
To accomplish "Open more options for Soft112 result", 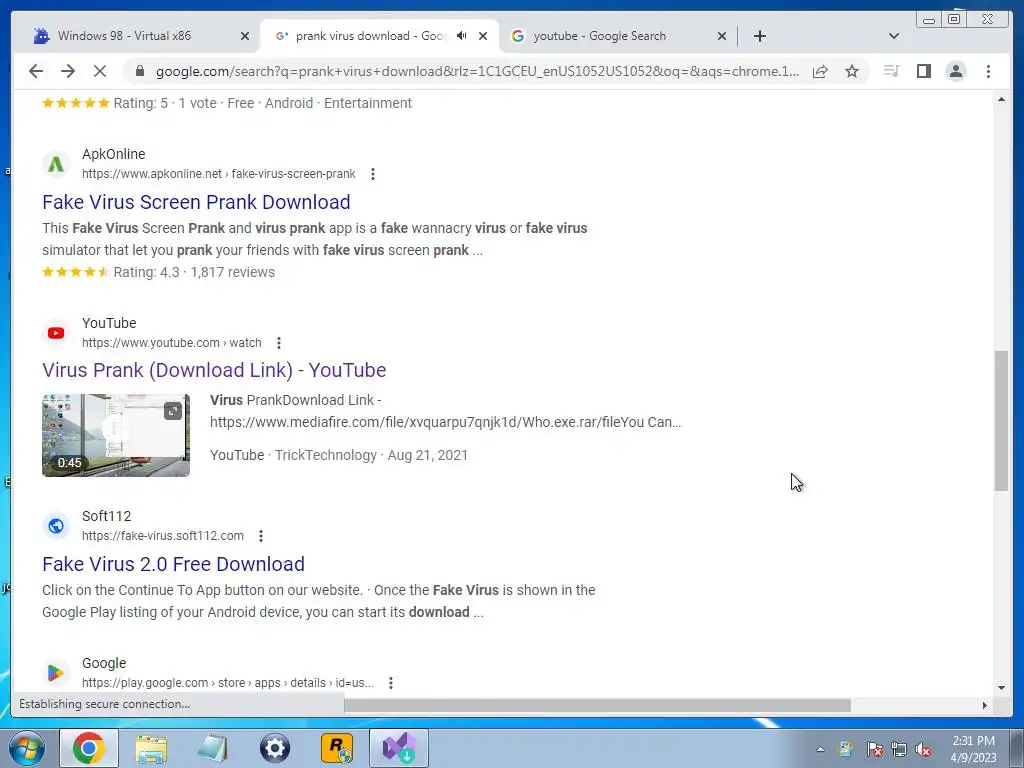I will 261,536.
